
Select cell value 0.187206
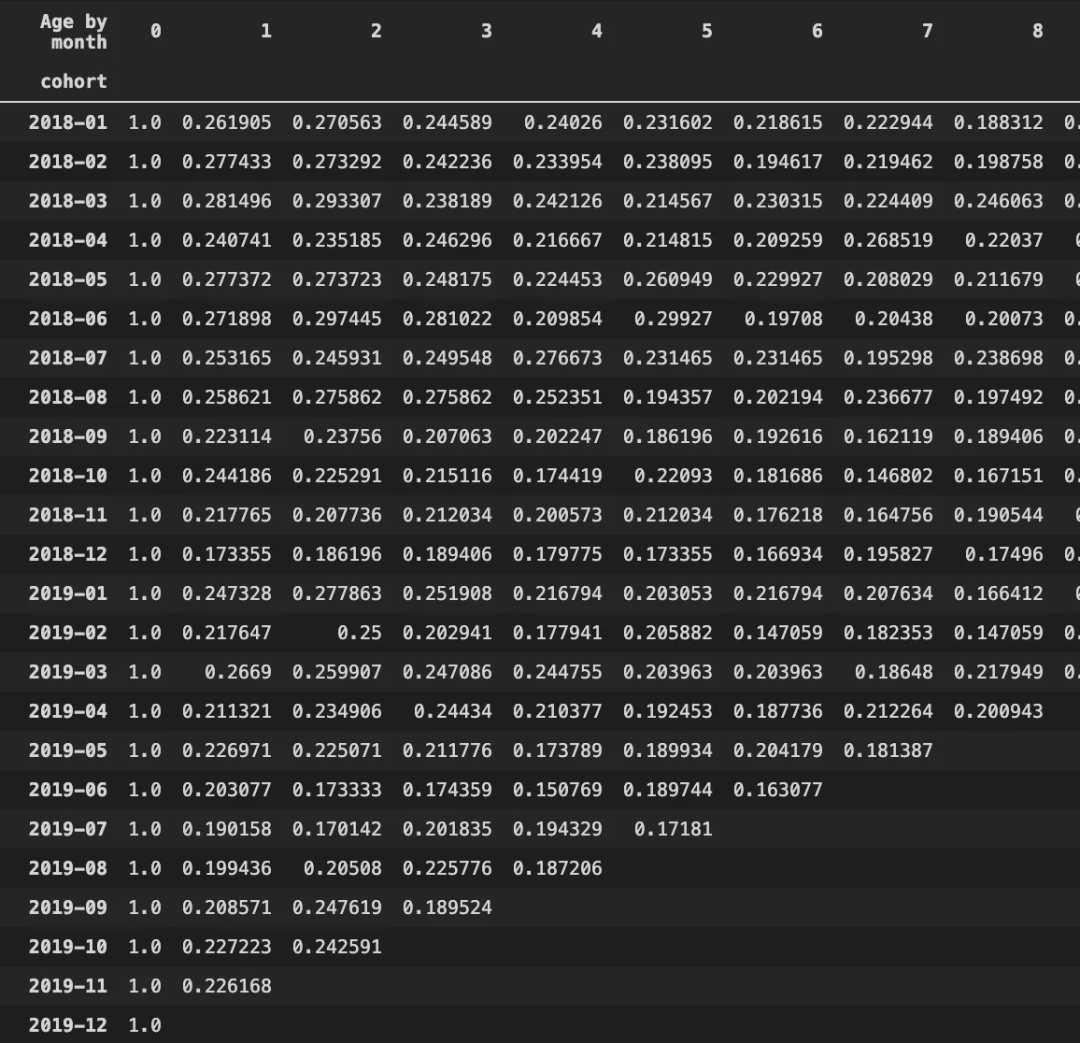(557, 868)
